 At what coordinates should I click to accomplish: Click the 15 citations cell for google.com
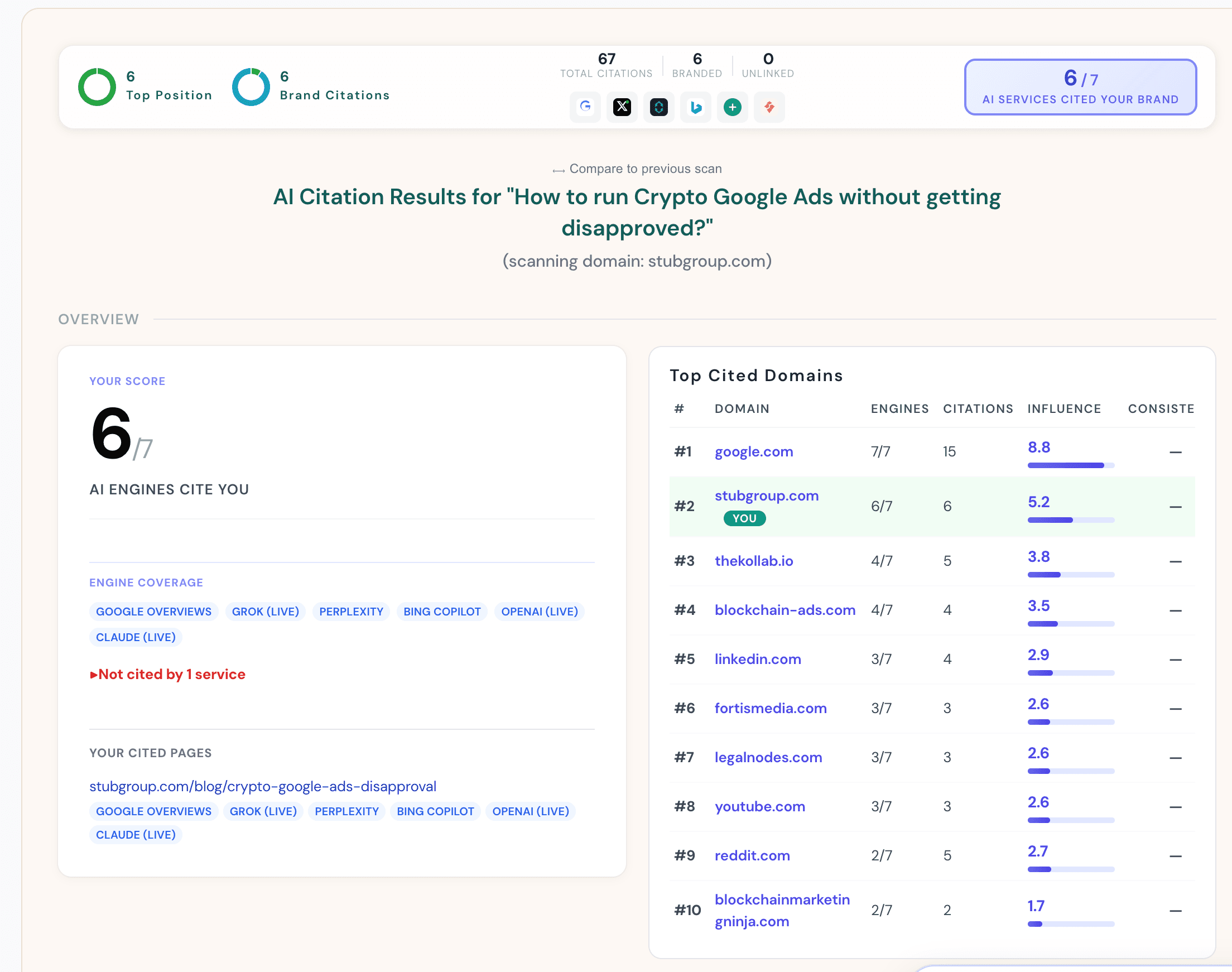click(949, 451)
